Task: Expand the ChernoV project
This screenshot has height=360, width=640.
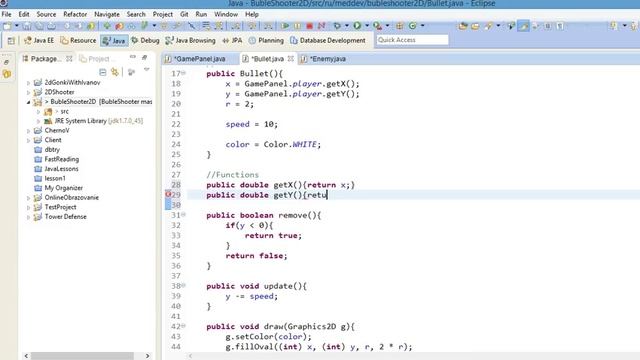Action: [x=28, y=131]
